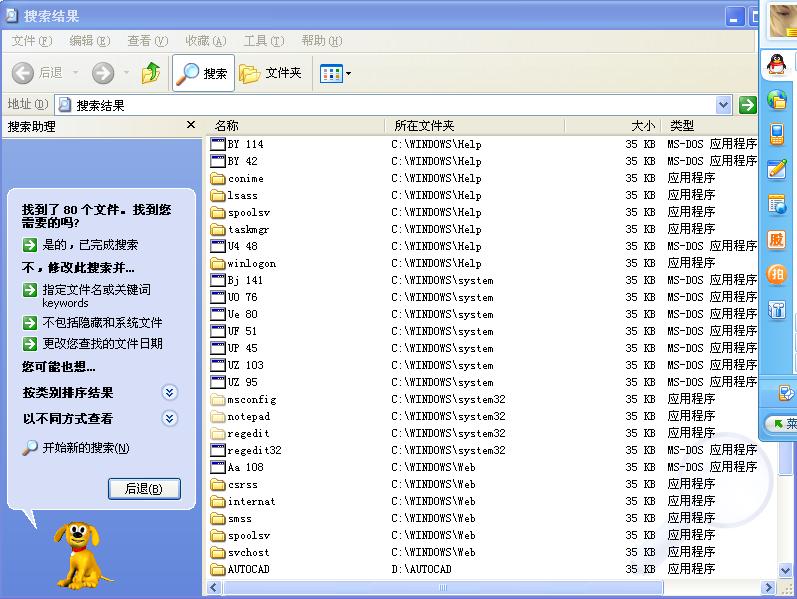Select the U4 48 file icon
This screenshot has width=797, height=599.
218,247
